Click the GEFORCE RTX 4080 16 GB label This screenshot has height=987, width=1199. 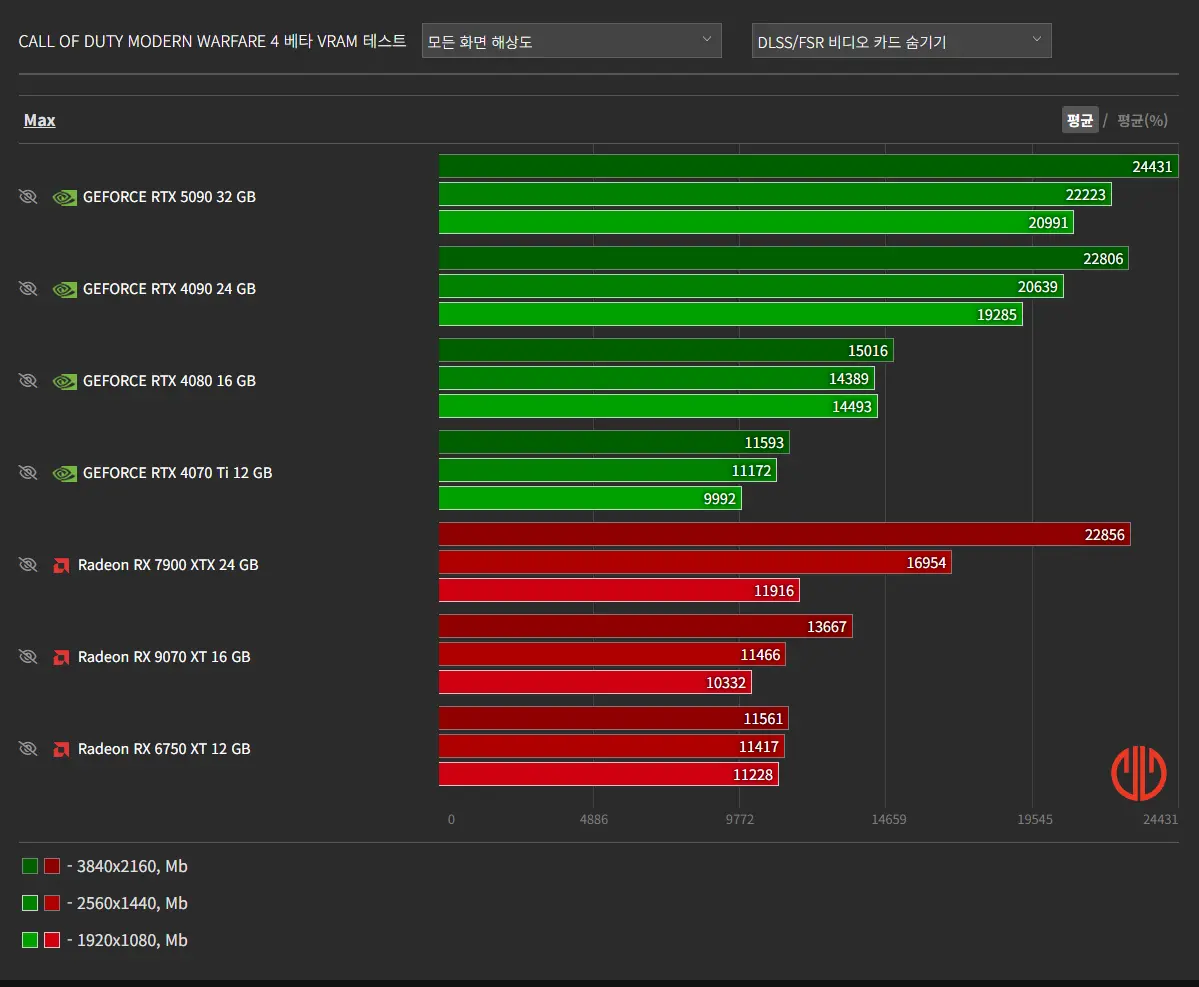click(x=169, y=380)
